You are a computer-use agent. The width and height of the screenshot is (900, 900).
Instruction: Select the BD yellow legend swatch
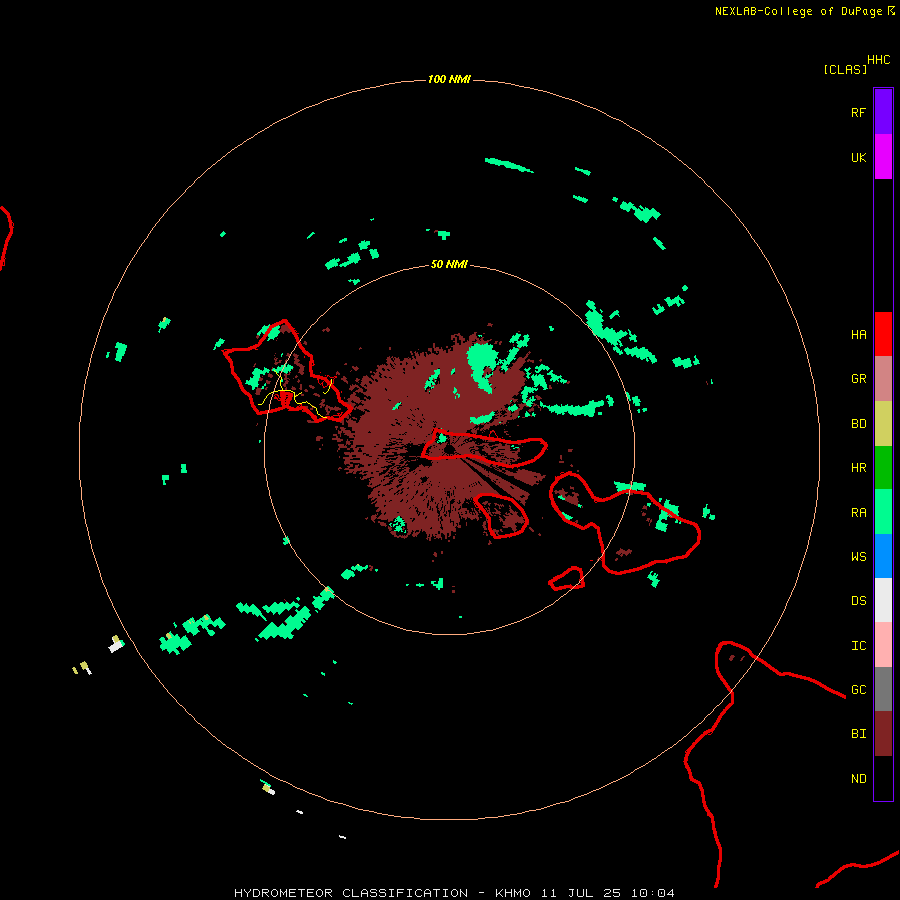pyautogui.click(x=883, y=424)
